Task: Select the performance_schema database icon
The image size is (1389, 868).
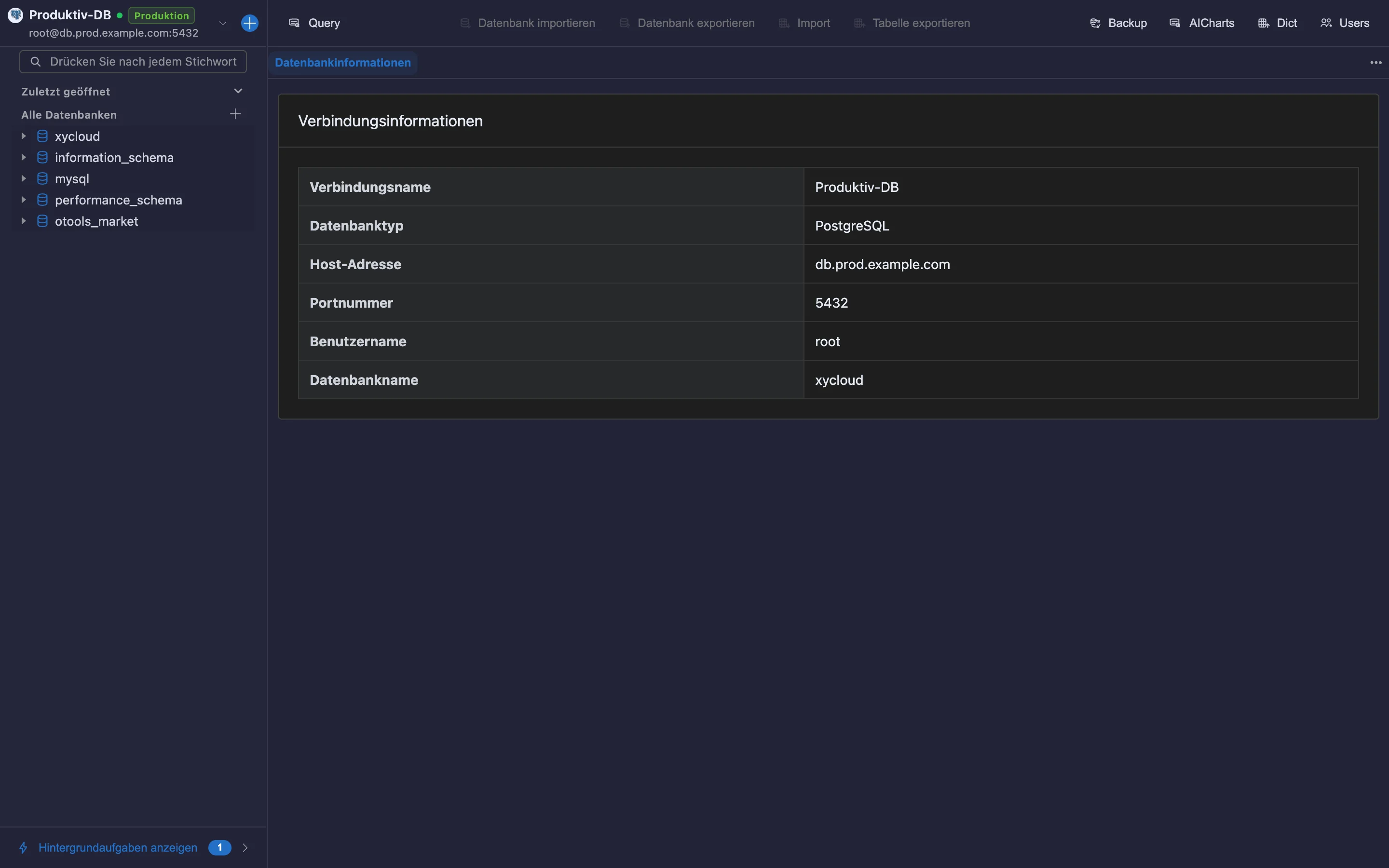Action: click(x=42, y=200)
